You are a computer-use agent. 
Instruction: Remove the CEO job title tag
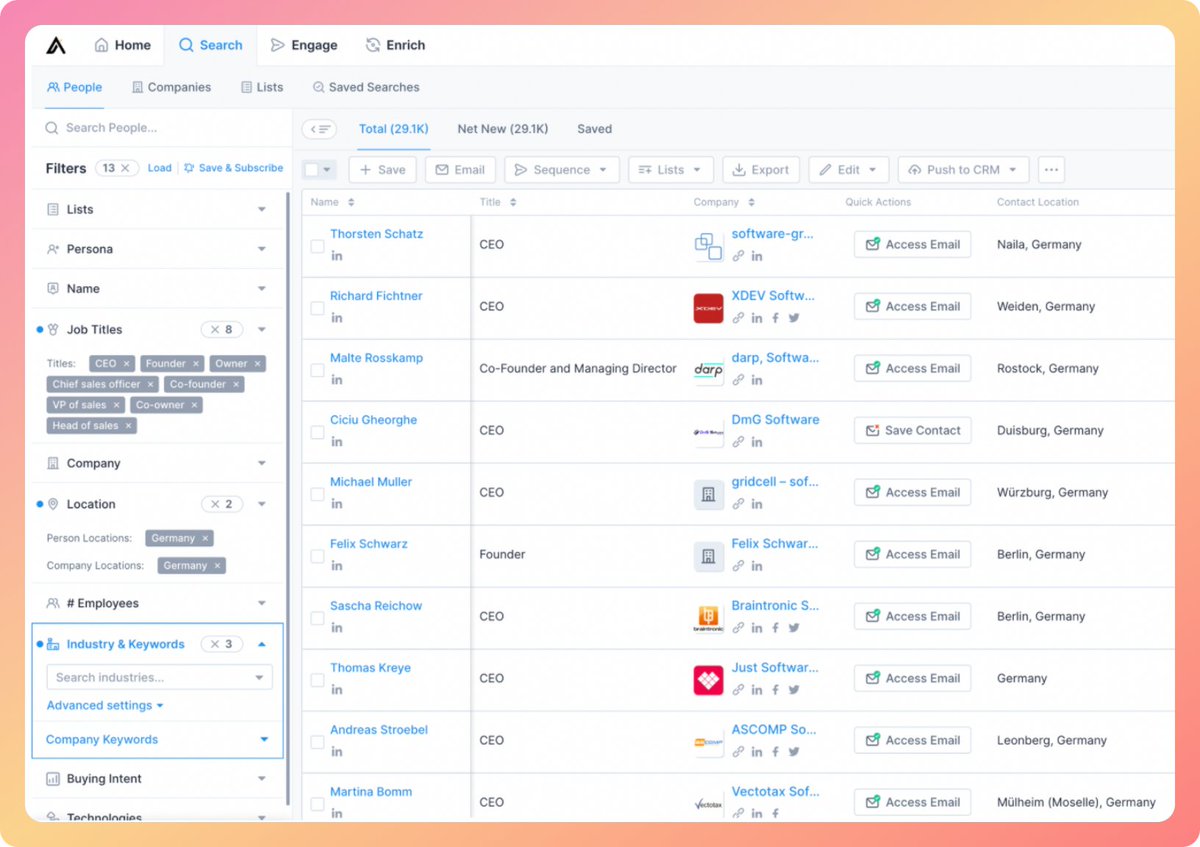pos(125,364)
